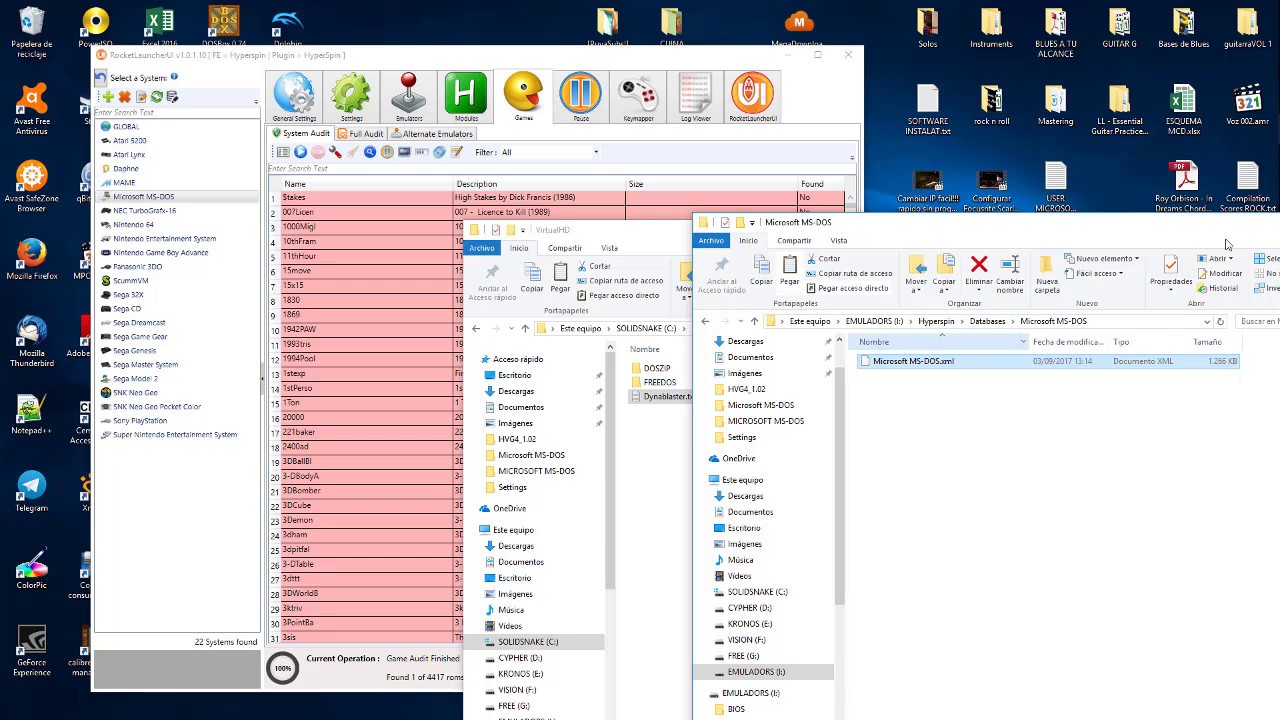
Task: Select the ScummVM system
Action: [x=130, y=281]
